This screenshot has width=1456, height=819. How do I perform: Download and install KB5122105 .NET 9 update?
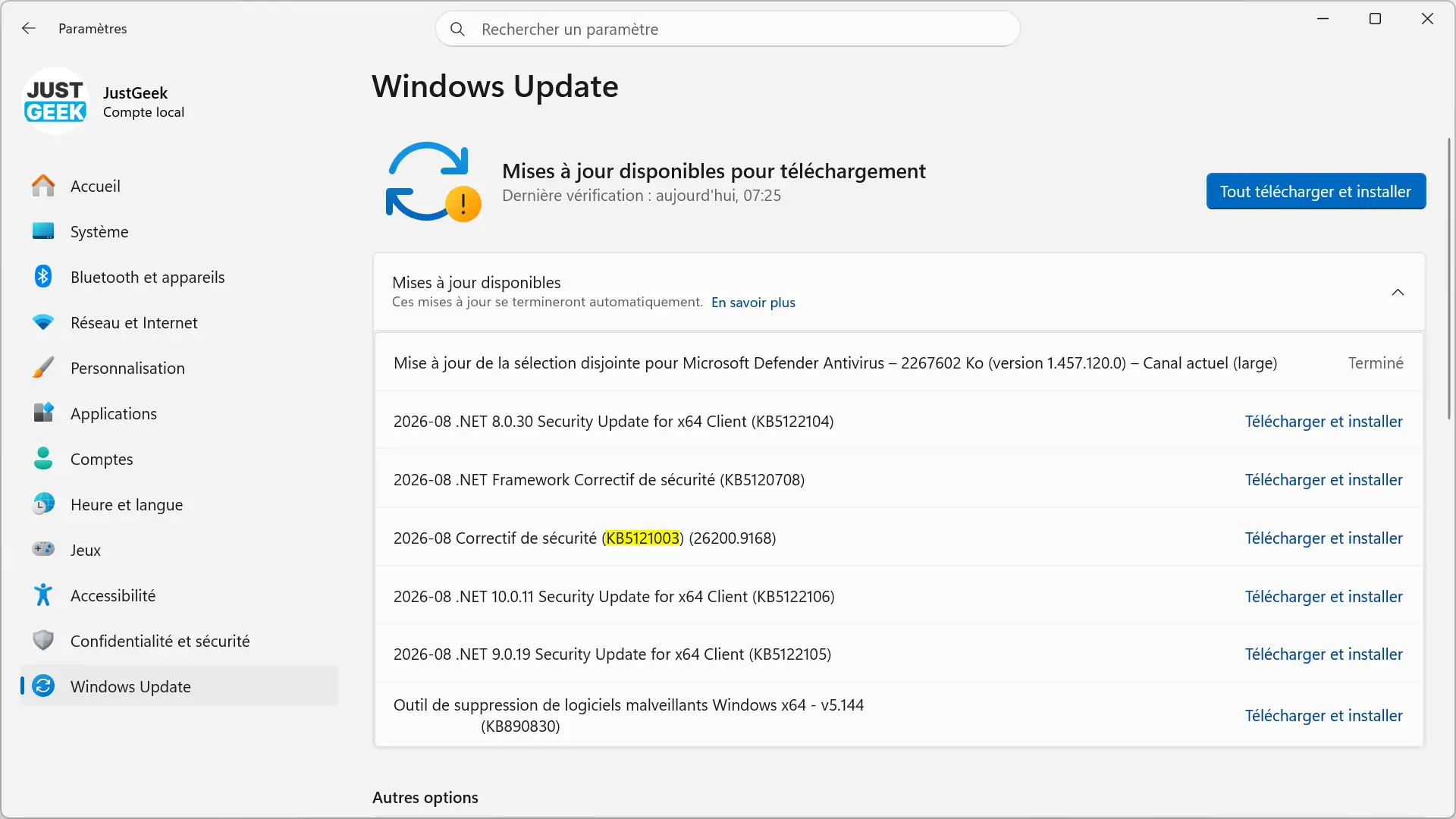pyautogui.click(x=1323, y=654)
